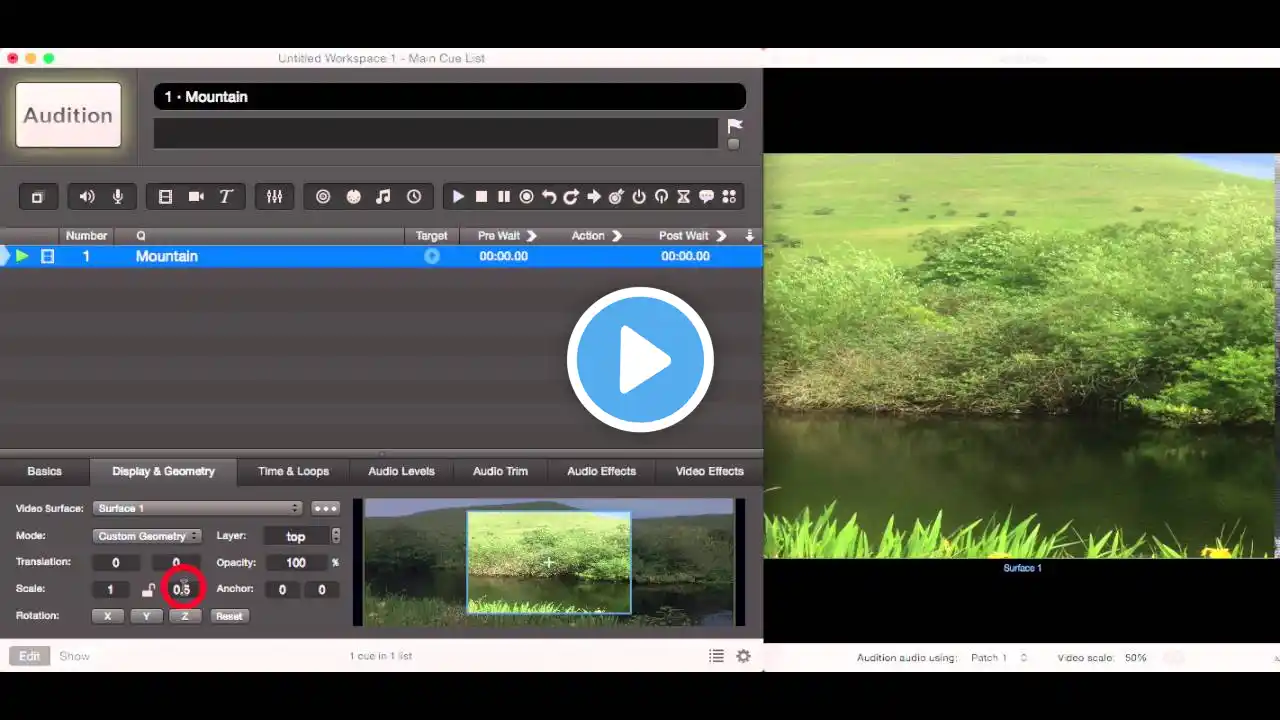Screen dimensions: 1280x720
Task: Click the geometry preview thumbnail
Action: click(x=549, y=562)
